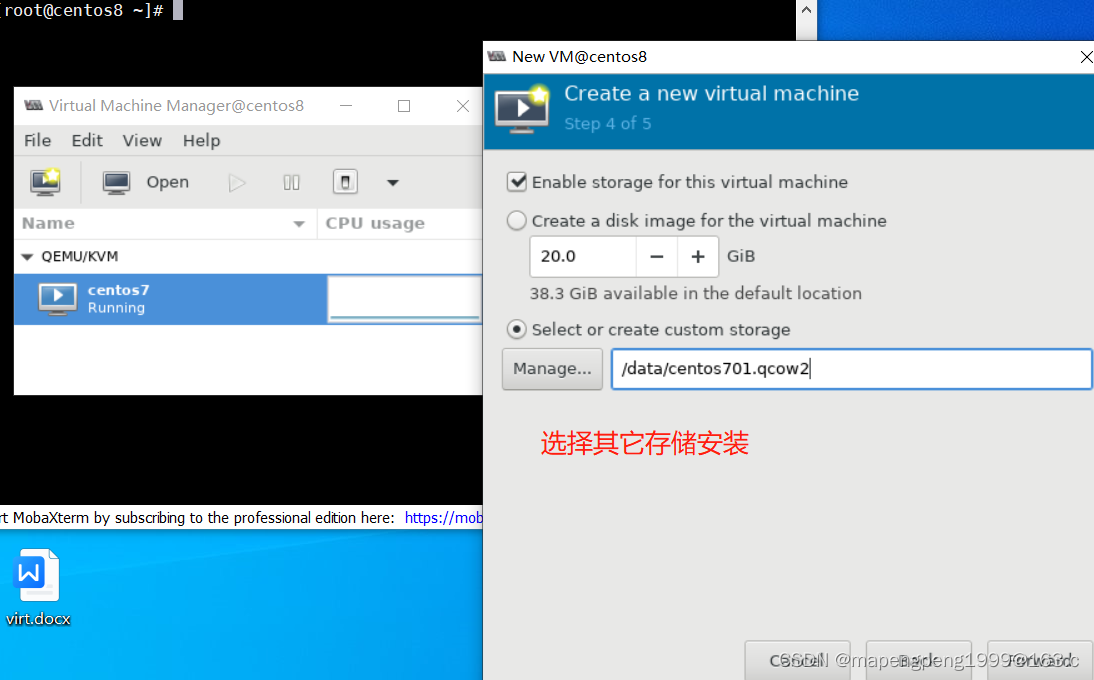Open the virt.docx desktop file icon

click(38, 575)
